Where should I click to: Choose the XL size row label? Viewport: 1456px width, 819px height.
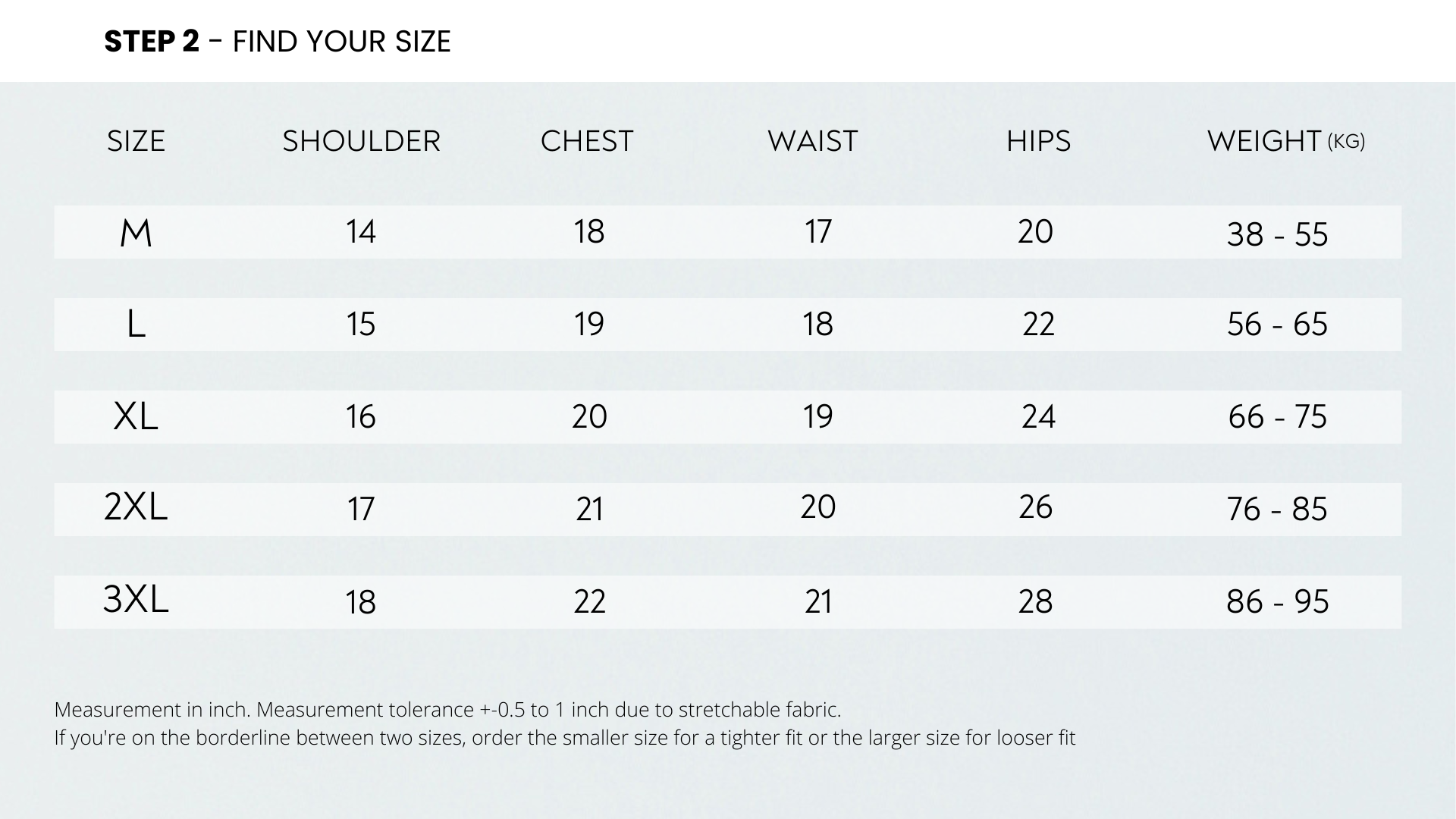point(136,416)
